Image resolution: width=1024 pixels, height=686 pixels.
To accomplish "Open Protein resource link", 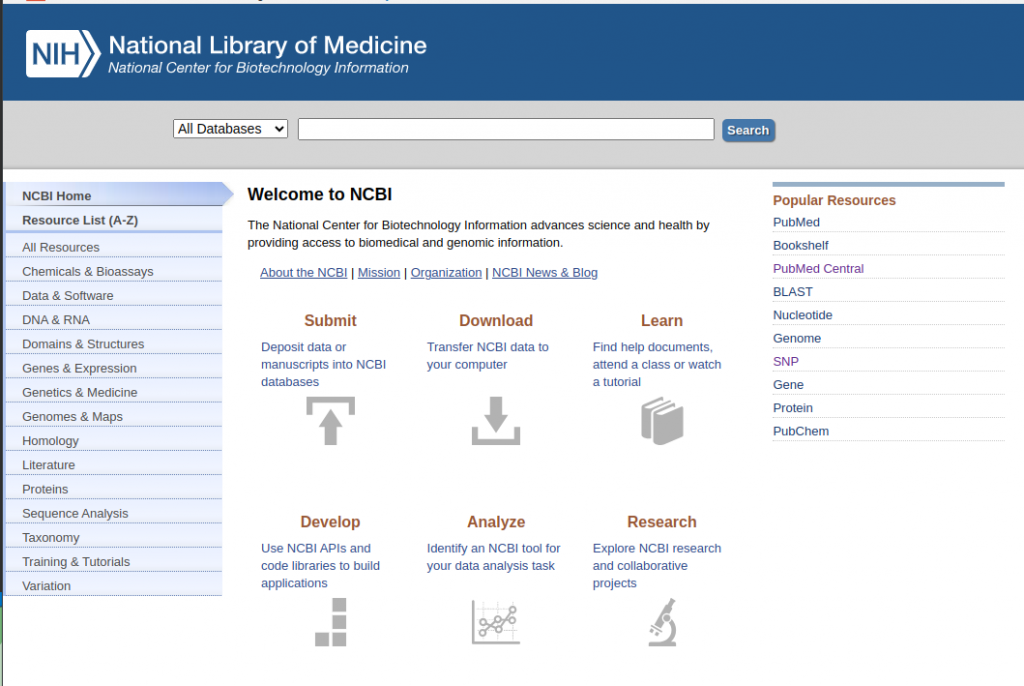I will click(x=793, y=408).
